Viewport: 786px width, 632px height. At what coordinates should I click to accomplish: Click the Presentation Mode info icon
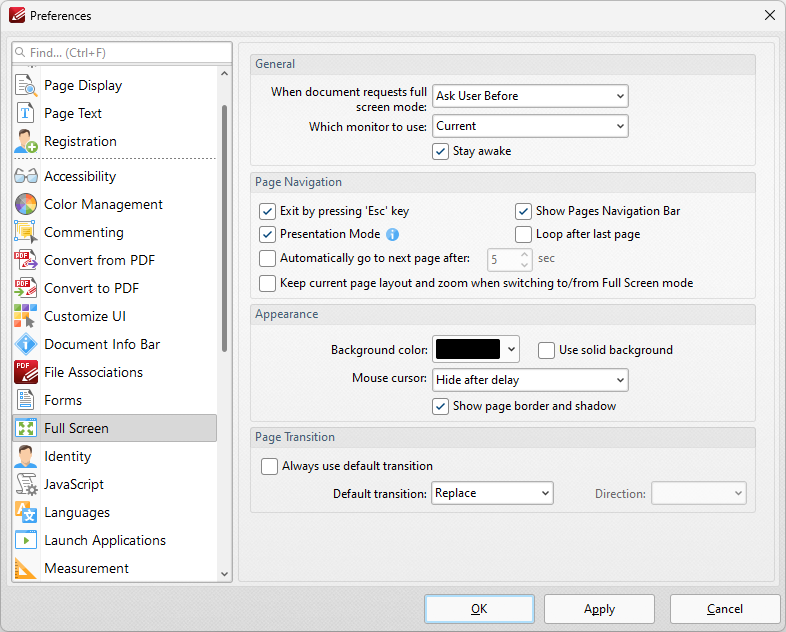[393, 235]
